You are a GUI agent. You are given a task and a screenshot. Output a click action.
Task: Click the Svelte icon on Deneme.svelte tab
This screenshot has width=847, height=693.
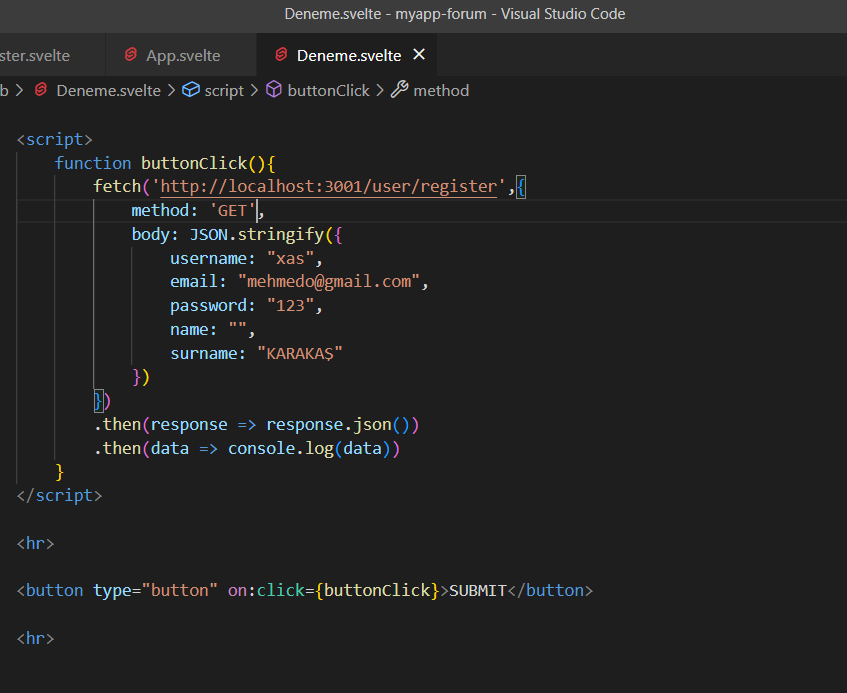coord(281,55)
